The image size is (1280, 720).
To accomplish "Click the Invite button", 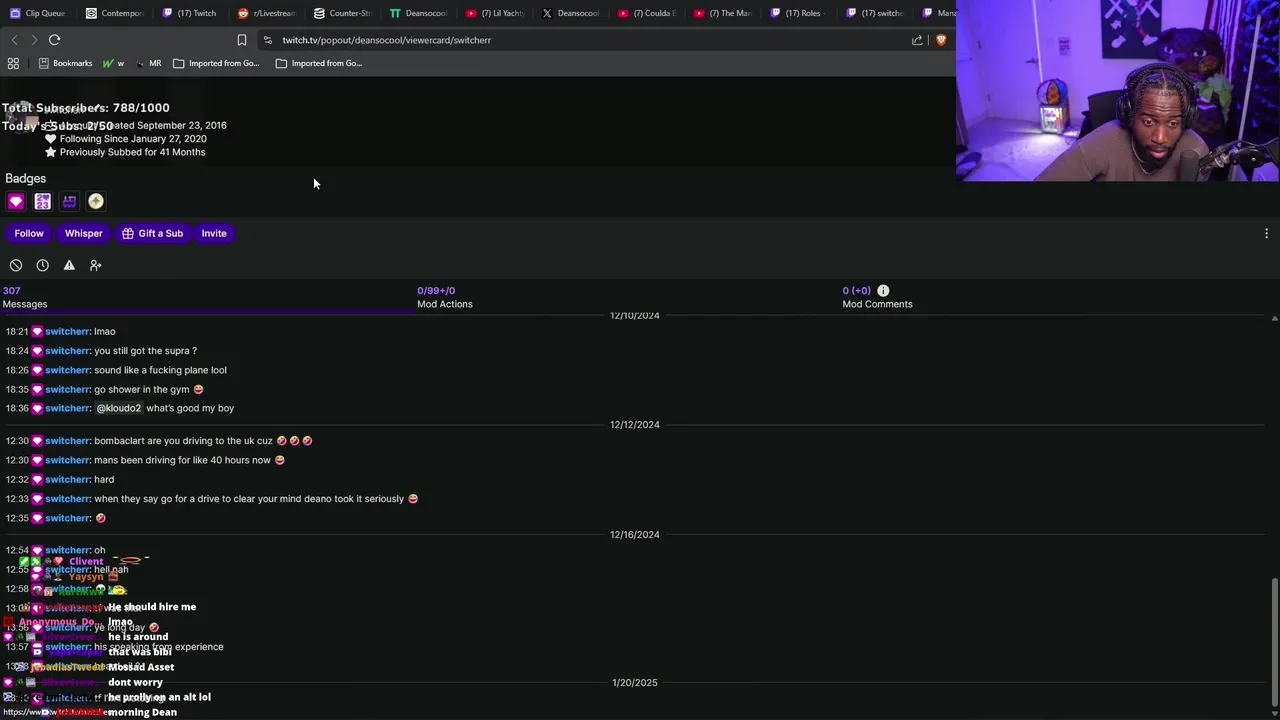I will [x=214, y=233].
